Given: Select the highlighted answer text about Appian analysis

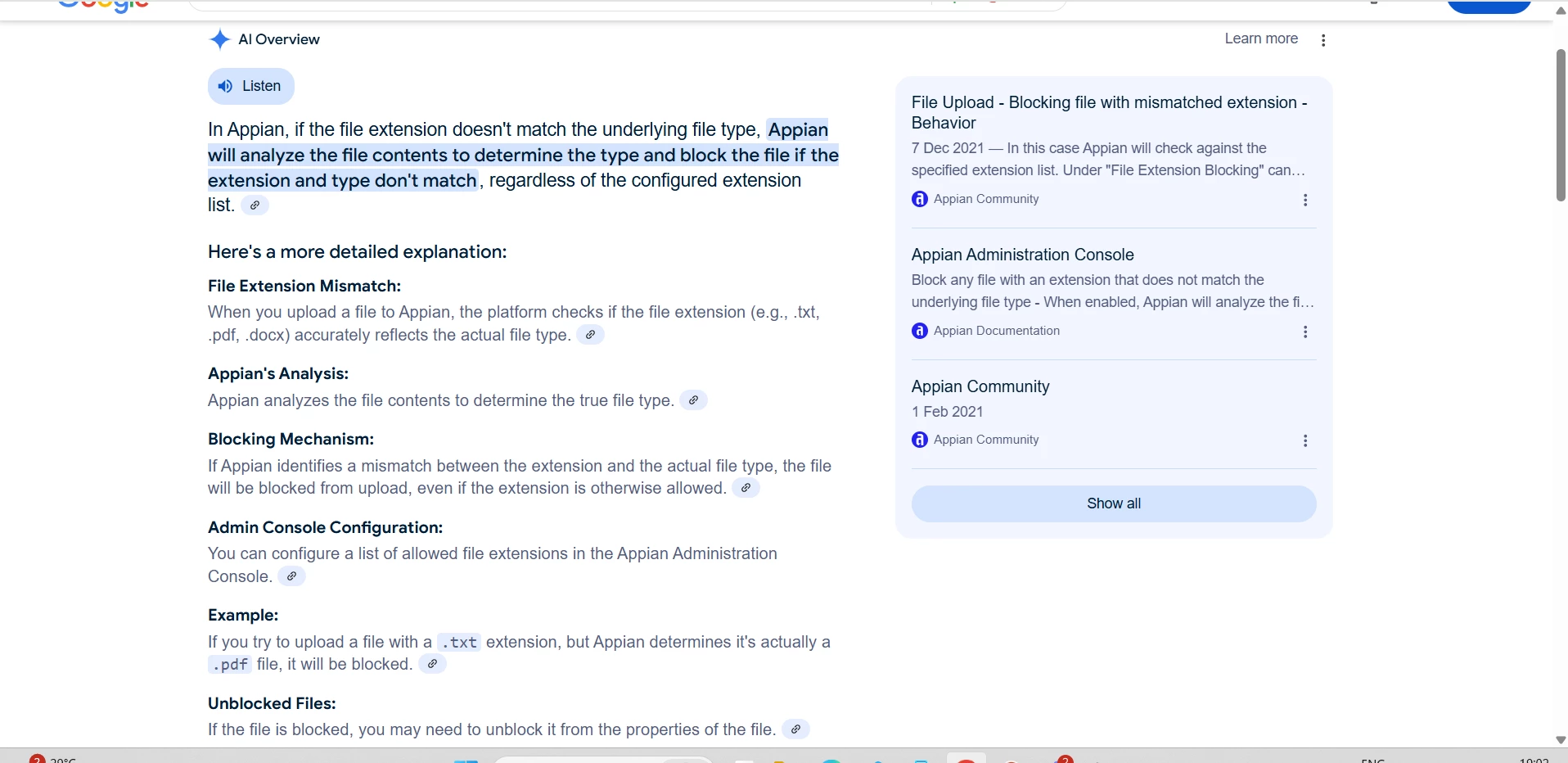Looking at the screenshot, I should tap(524, 155).
